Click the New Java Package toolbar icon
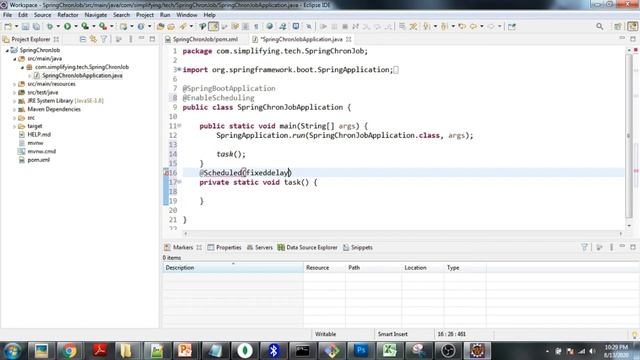 coord(123,27)
